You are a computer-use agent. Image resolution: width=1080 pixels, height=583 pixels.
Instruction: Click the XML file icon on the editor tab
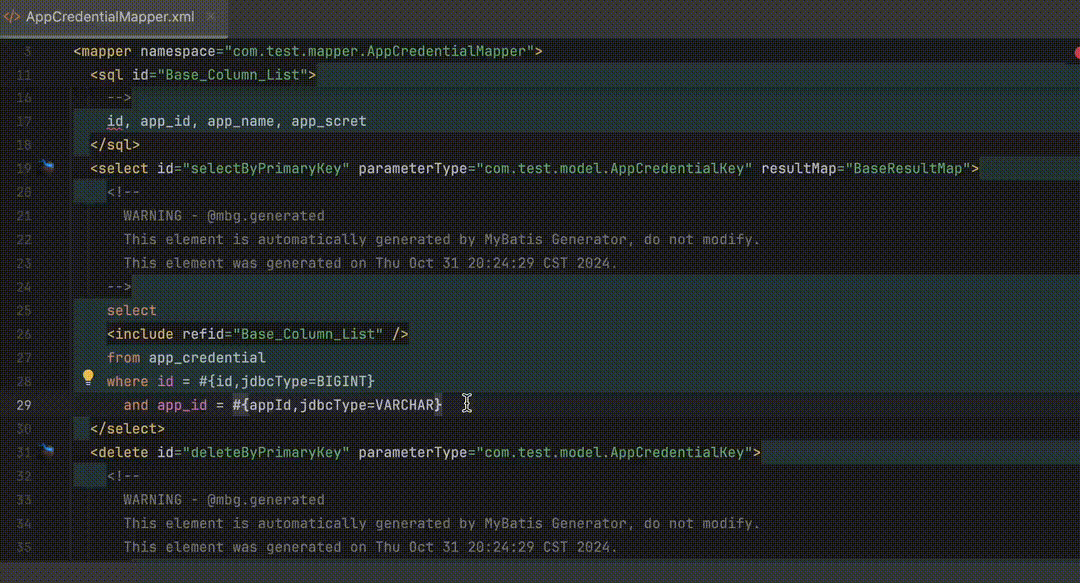(12, 17)
